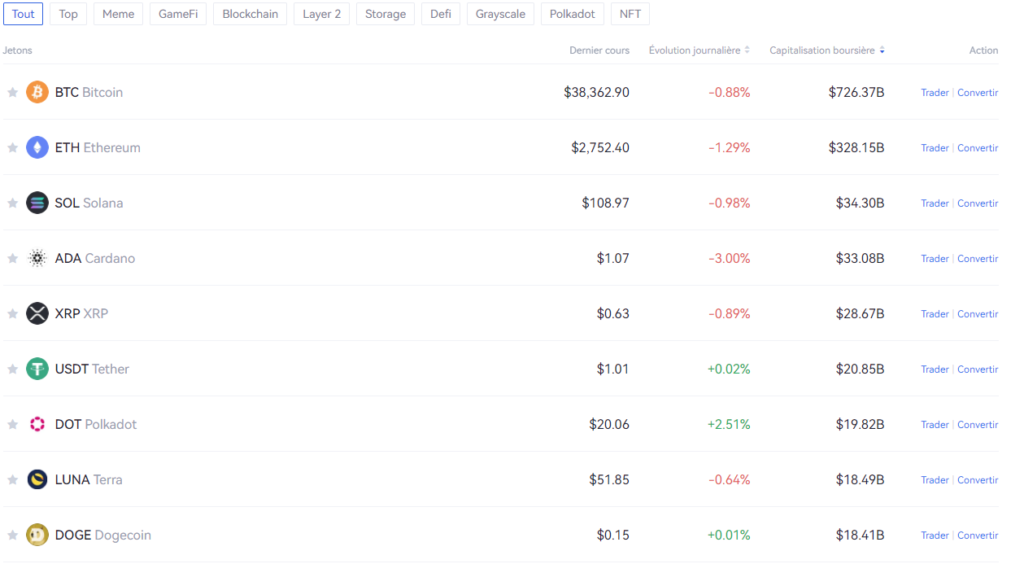Viewport: 1024px width, 564px height.
Task: Click Convertir in the Dogecoin row
Action: click(x=978, y=536)
